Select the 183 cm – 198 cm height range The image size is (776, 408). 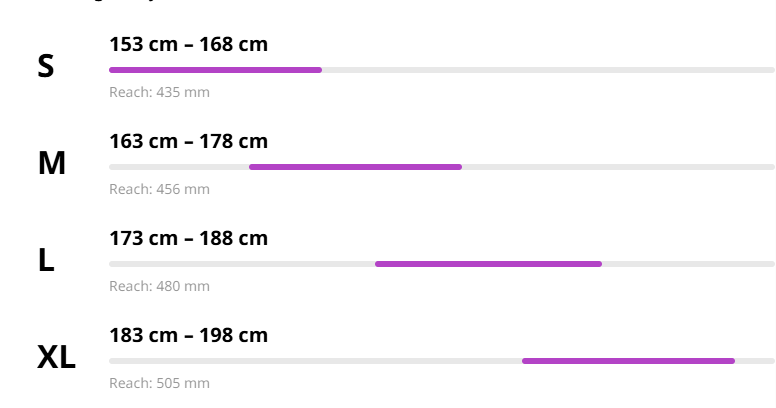click(188, 335)
